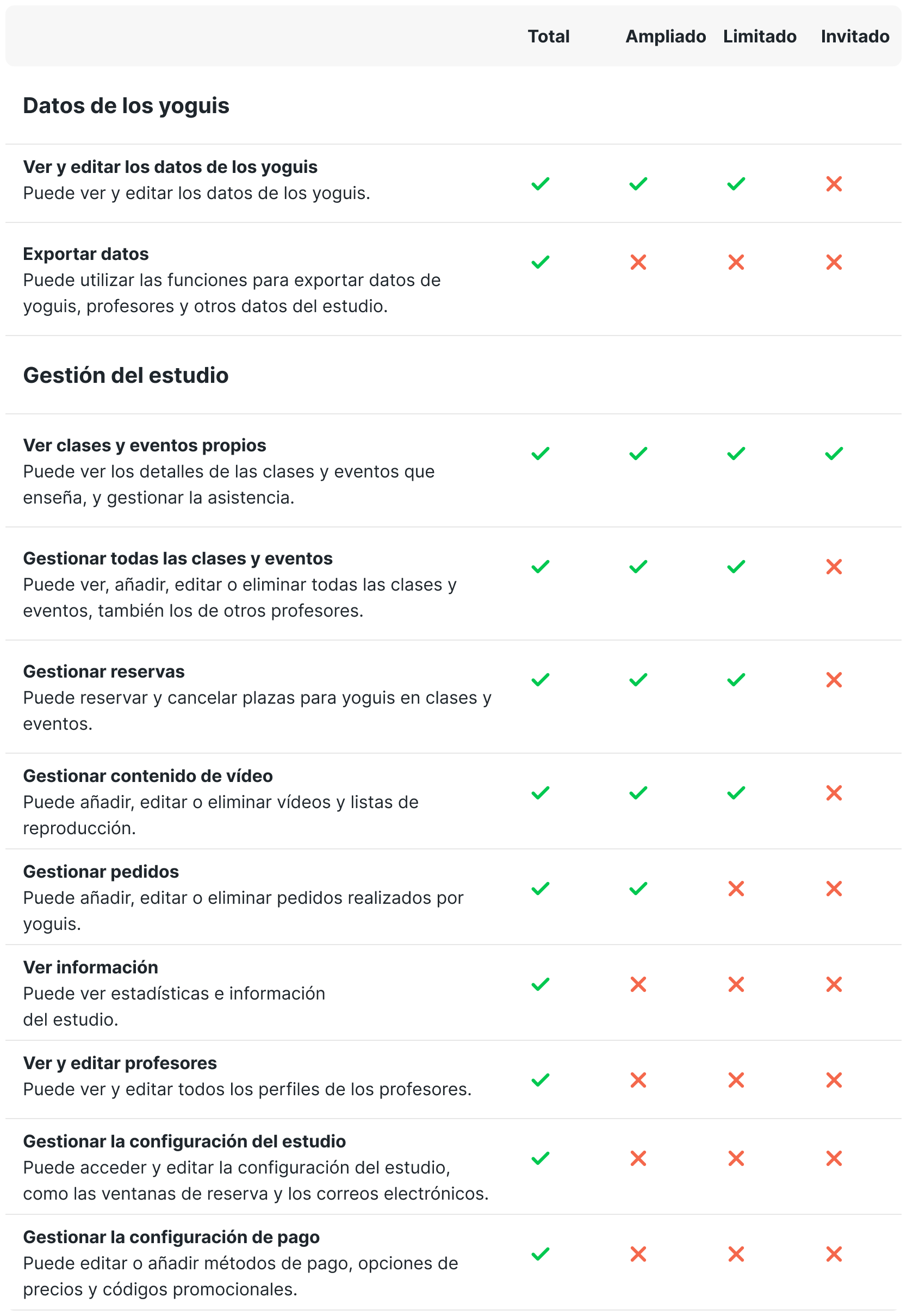The image size is (907, 1316).
Task: Click green check under Total for Exportar datos
Action: [x=541, y=262]
